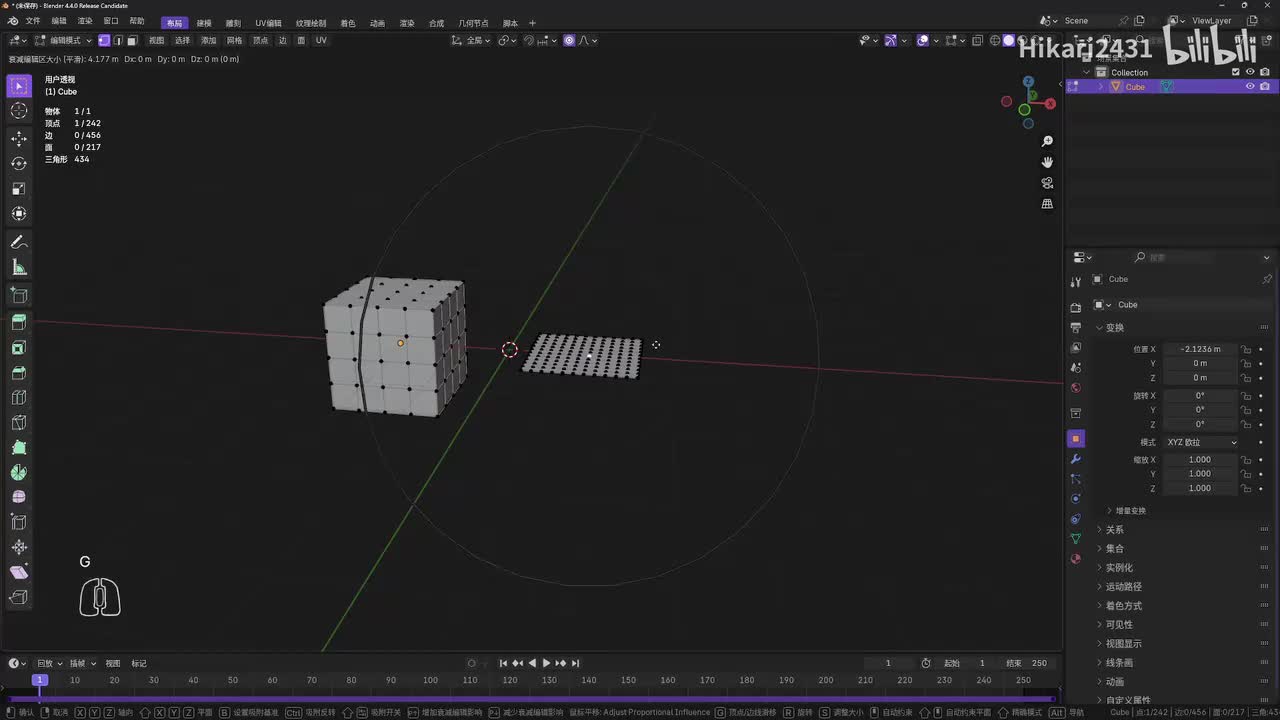Select the Knife tool
This screenshot has width=1280, height=720.
click(19, 423)
